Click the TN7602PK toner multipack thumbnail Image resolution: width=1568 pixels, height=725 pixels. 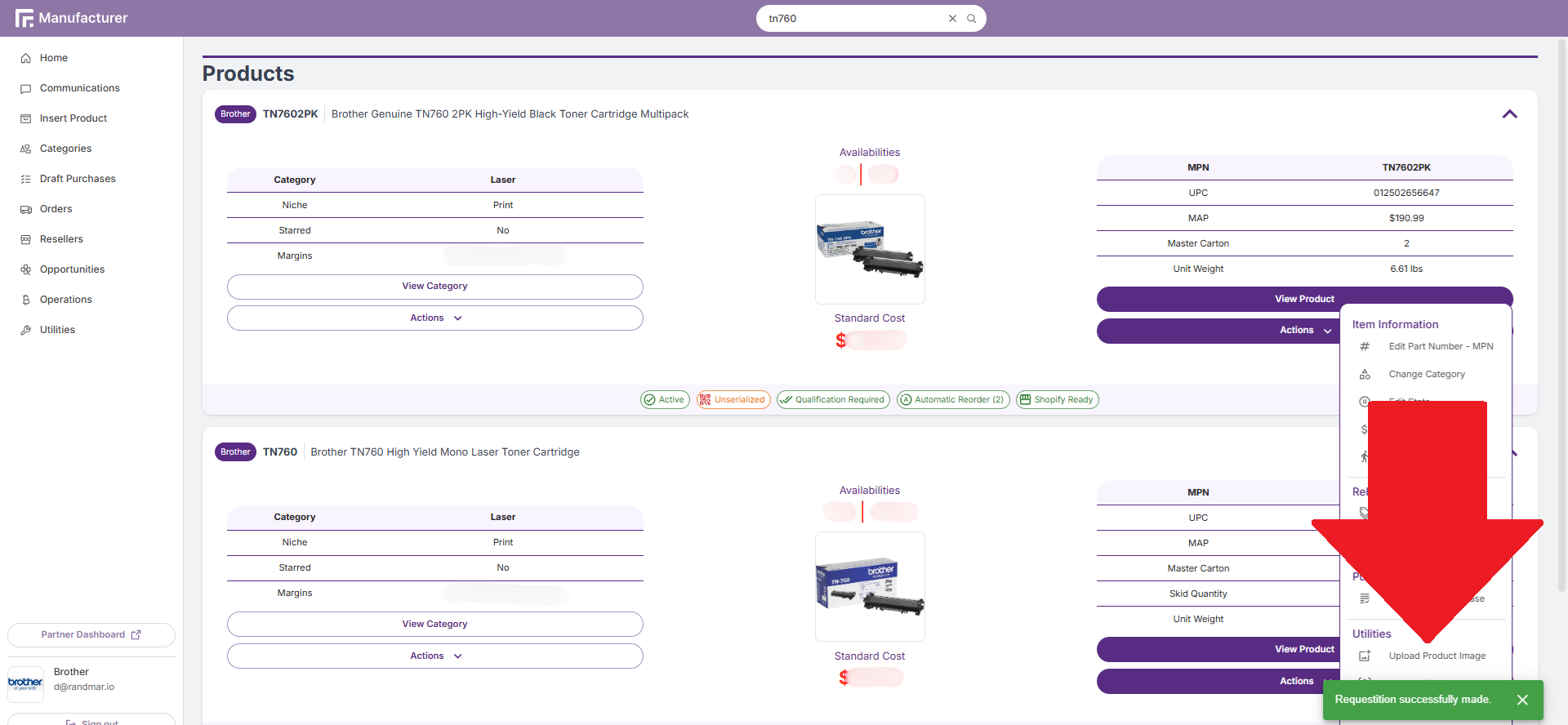tap(870, 249)
